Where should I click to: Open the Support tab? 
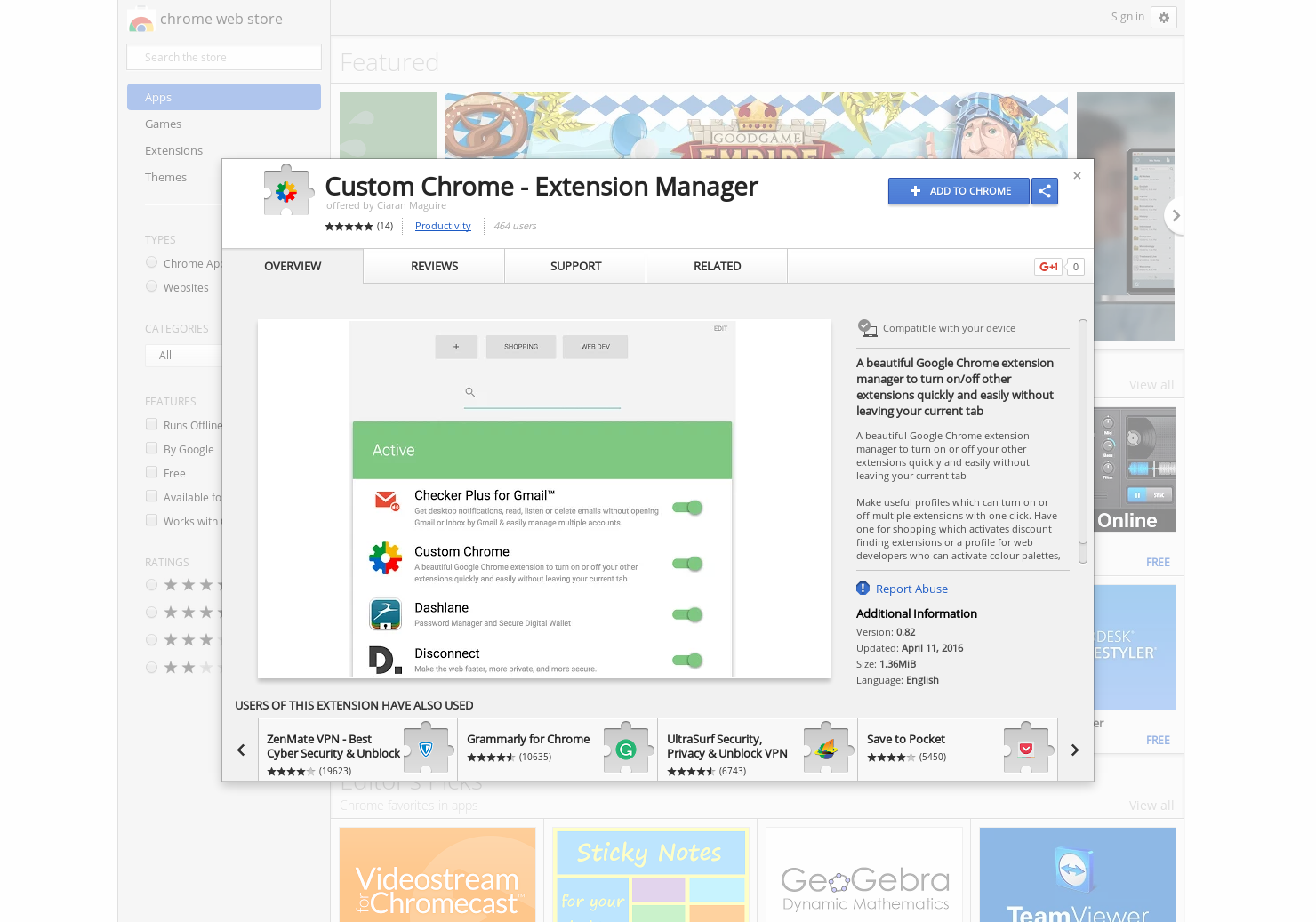575,266
